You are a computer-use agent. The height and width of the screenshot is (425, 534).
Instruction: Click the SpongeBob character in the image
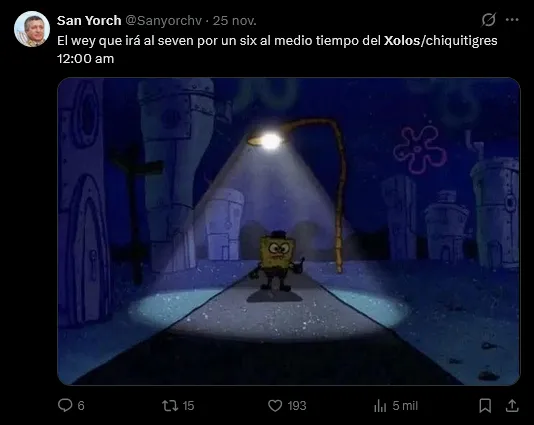277,262
